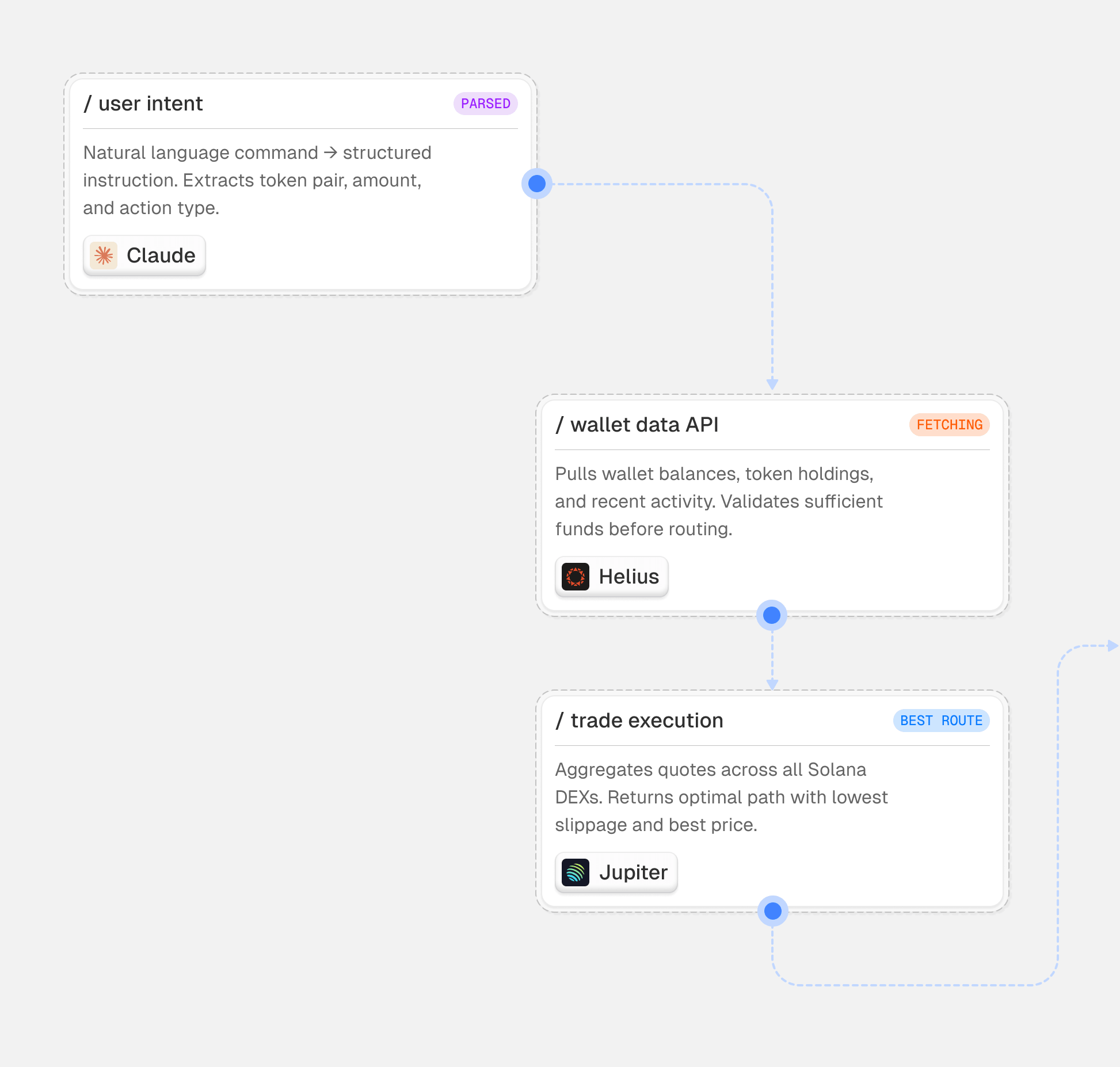Click the BEST ROUTE status badge
This screenshot has width=1120, height=1067.
[942, 721]
